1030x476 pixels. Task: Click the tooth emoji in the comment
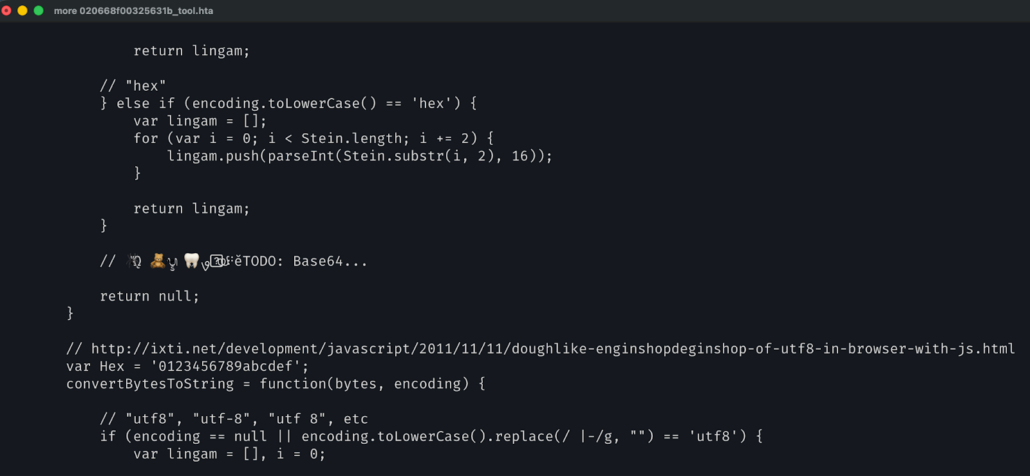coord(191,261)
